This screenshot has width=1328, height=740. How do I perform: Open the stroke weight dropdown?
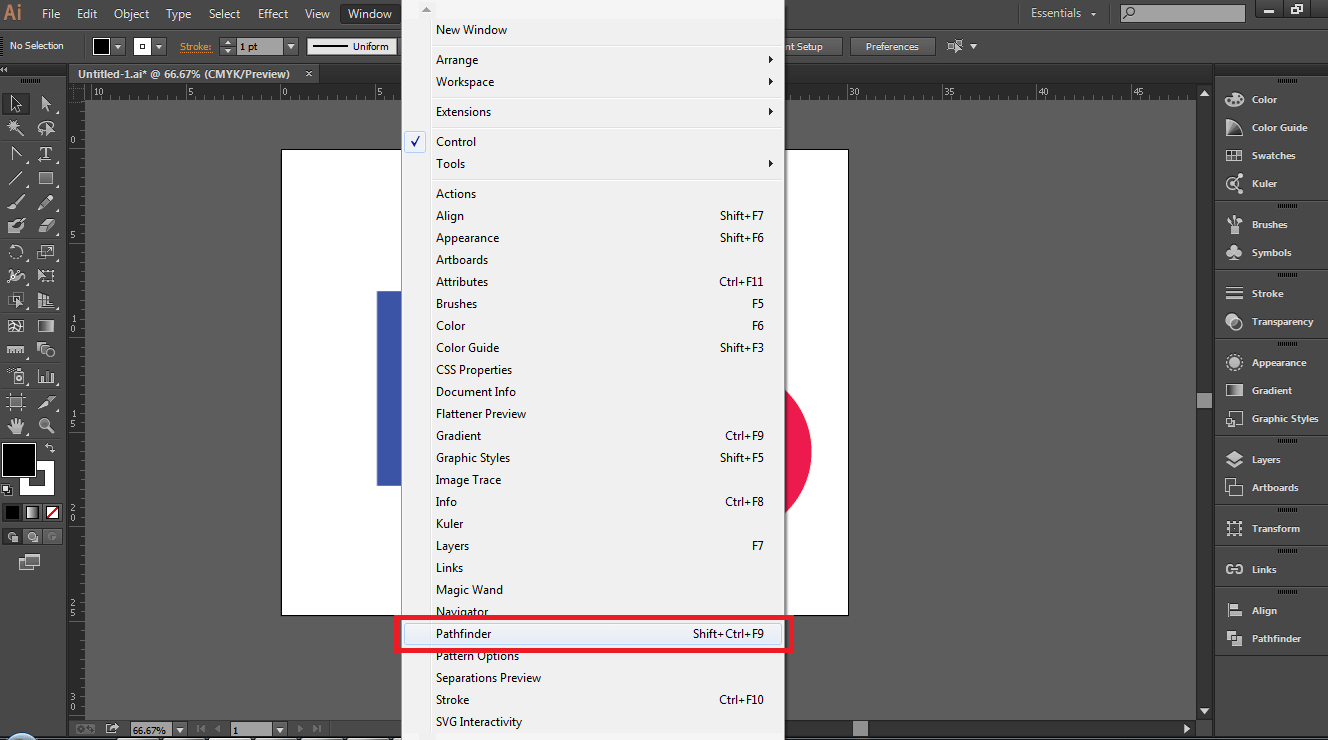[290, 46]
